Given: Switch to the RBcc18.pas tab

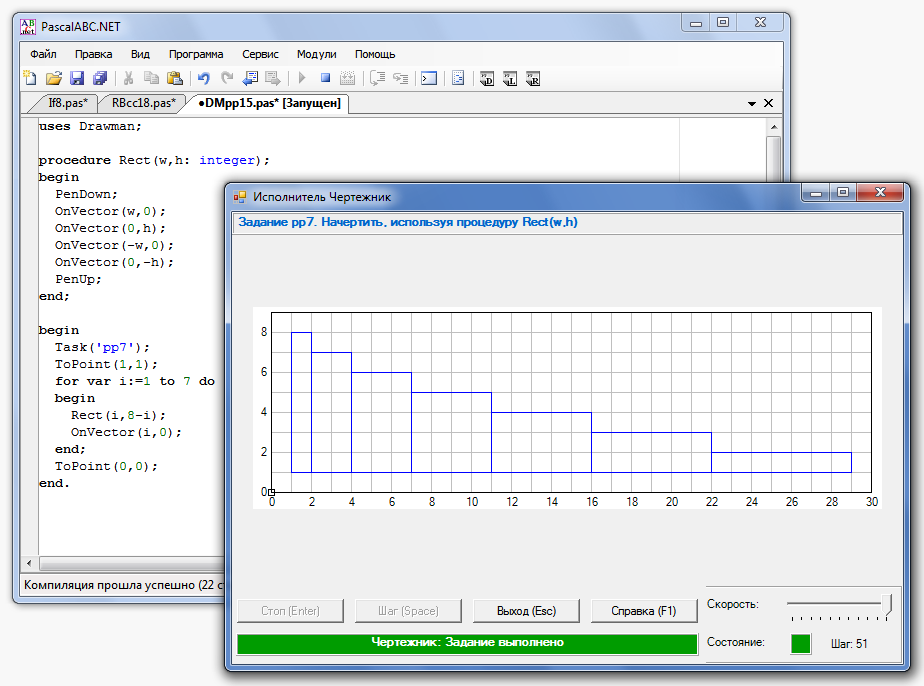Looking at the screenshot, I should point(143,102).
